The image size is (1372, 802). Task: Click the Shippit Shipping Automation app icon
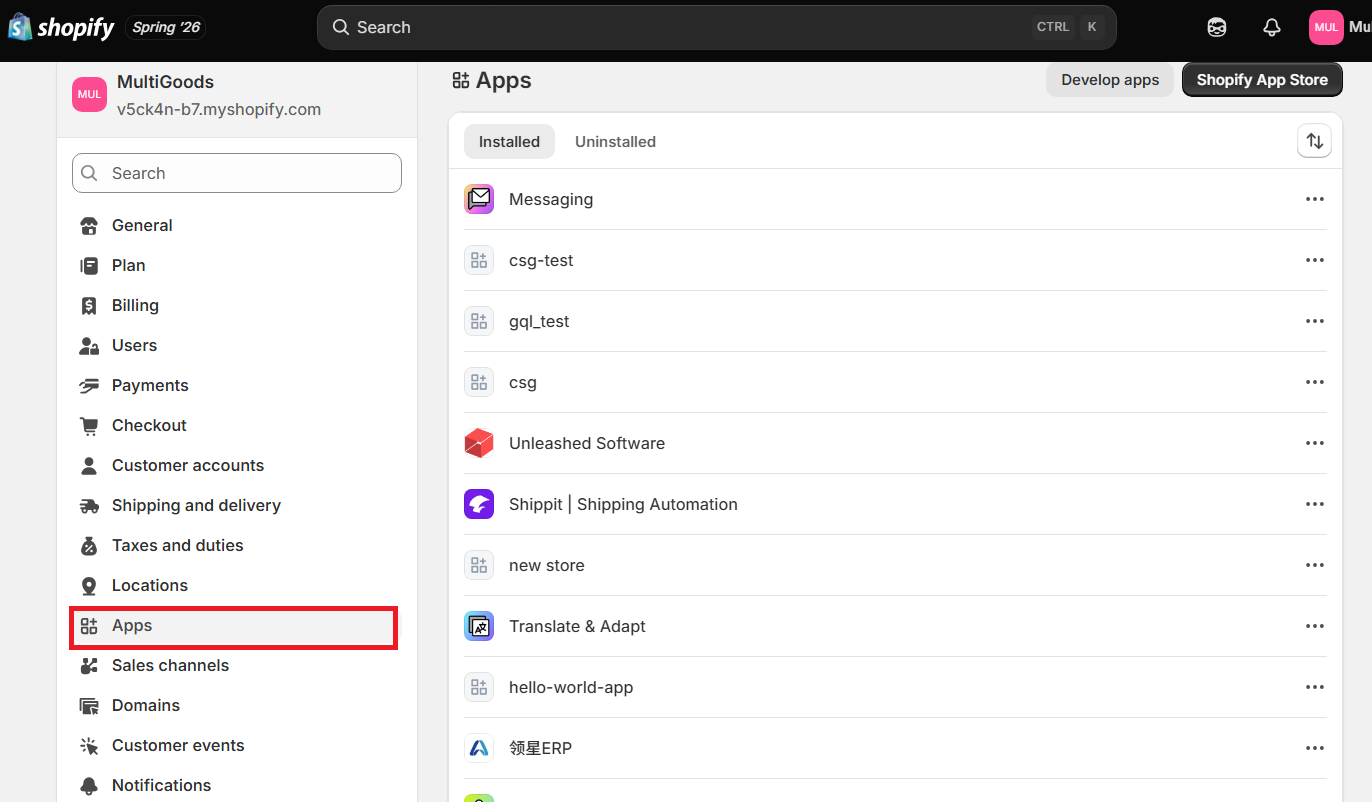click(x=479, y=504)
